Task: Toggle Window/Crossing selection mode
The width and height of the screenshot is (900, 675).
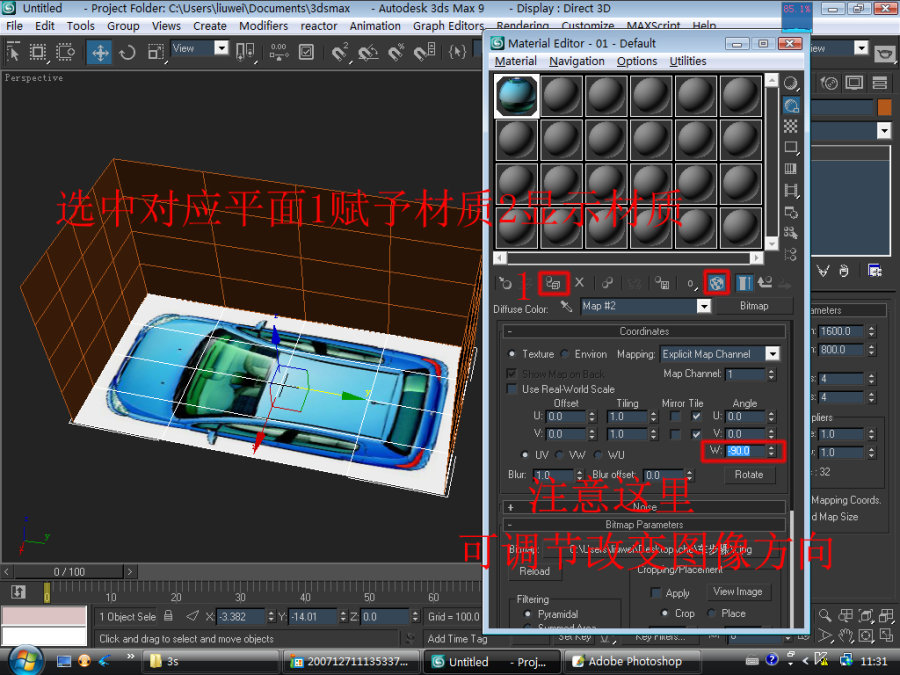Action: (65, 52)
